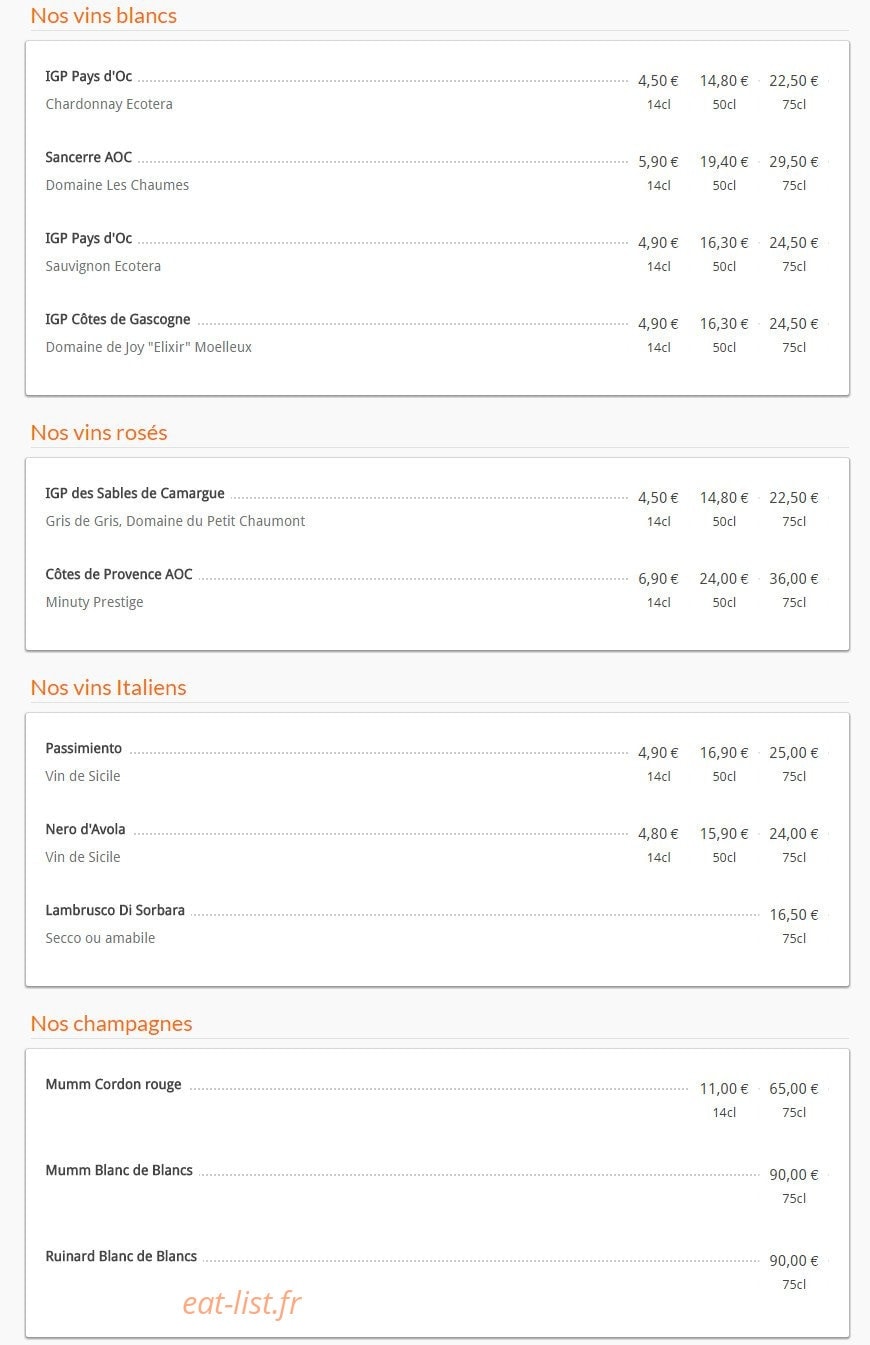The image size is (870, 1345).
Task: Select IGP des Sables de Camargue
Action: click(135, 494)
